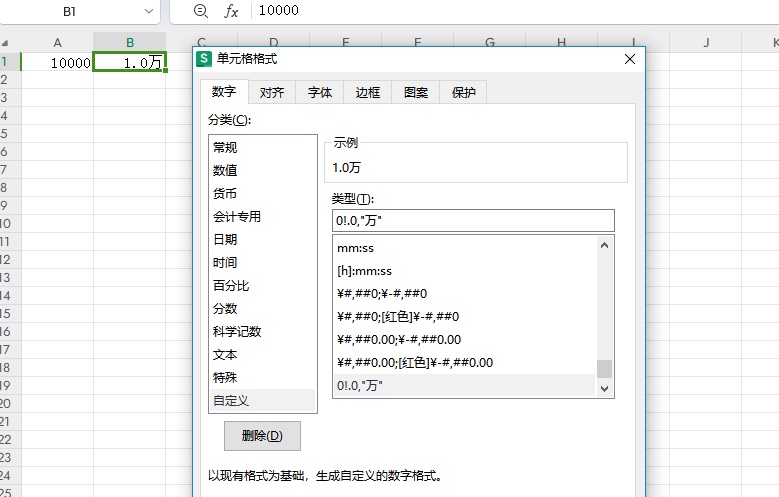Open the 字体 tab
Image resolution: width=779 pixels, height=497 pixels.
(319, 92)
